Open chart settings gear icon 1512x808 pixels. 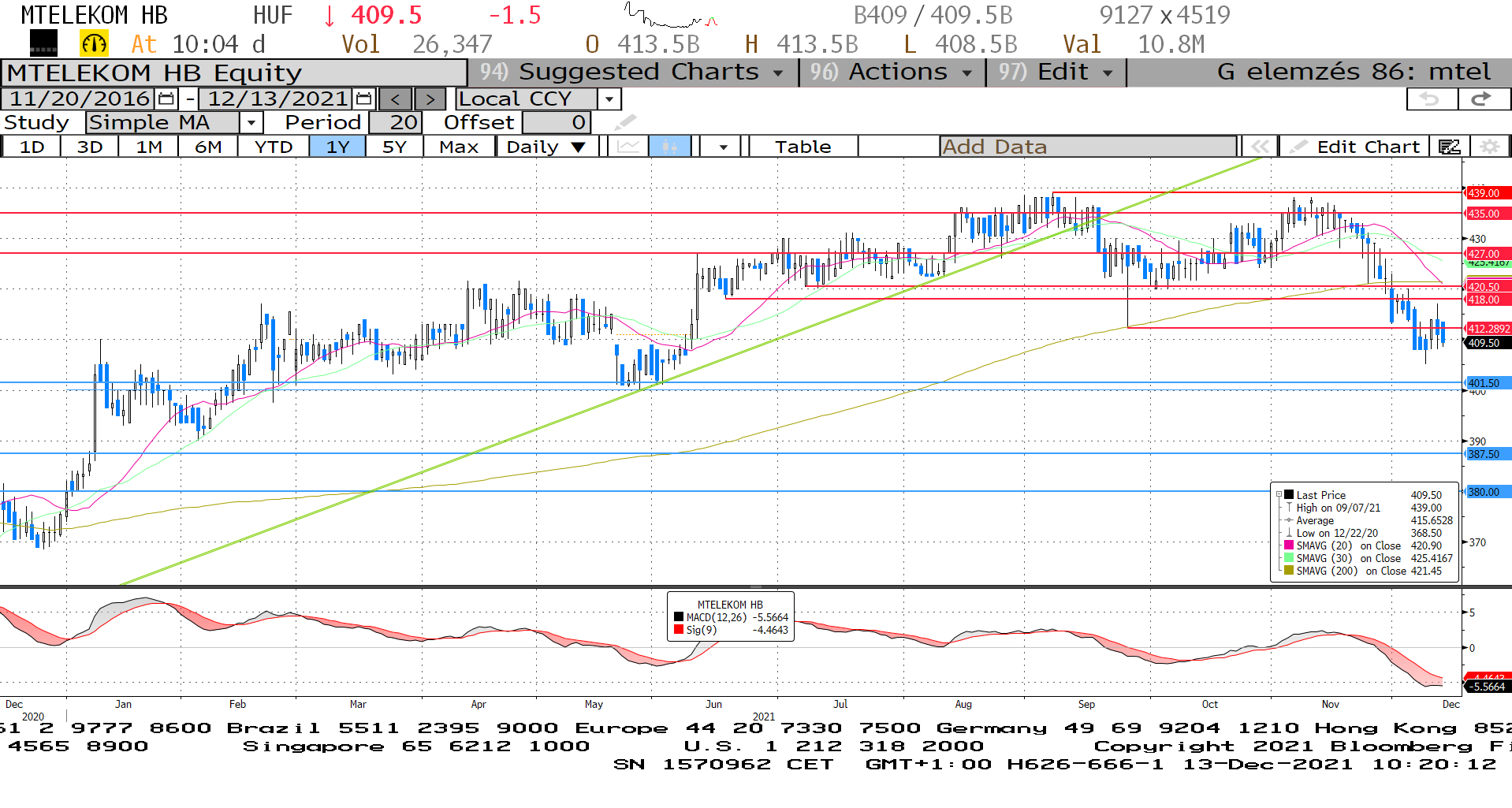coord(1489,147)
